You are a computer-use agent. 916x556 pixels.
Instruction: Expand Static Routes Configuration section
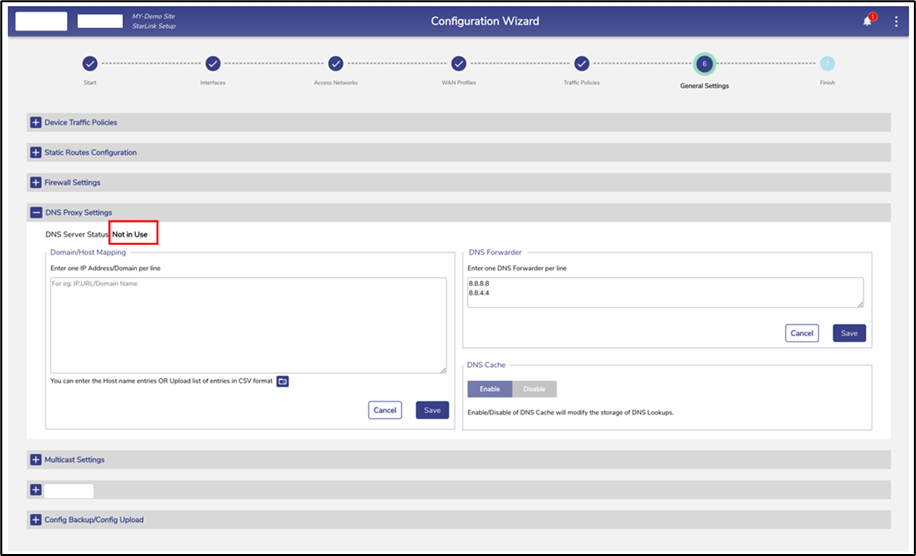coord(36,152)
